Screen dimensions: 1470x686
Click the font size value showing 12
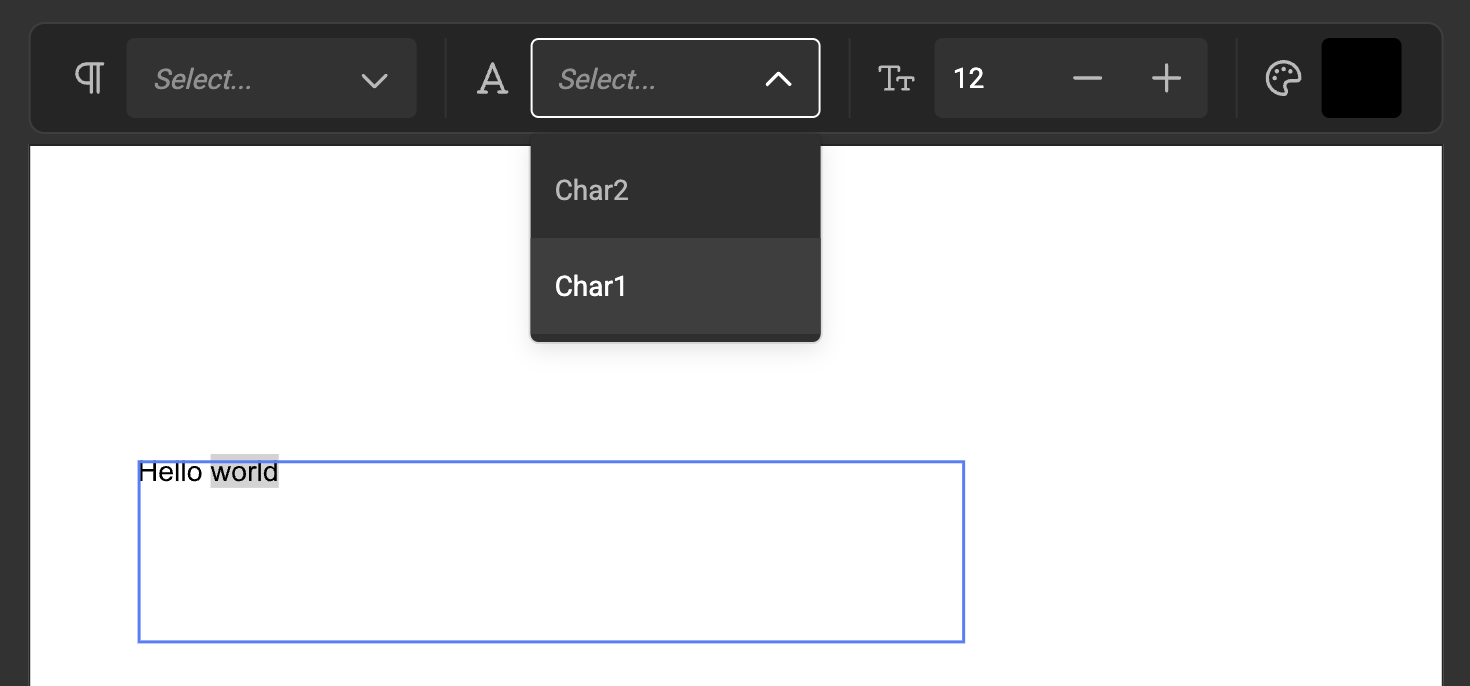point(968,78)
